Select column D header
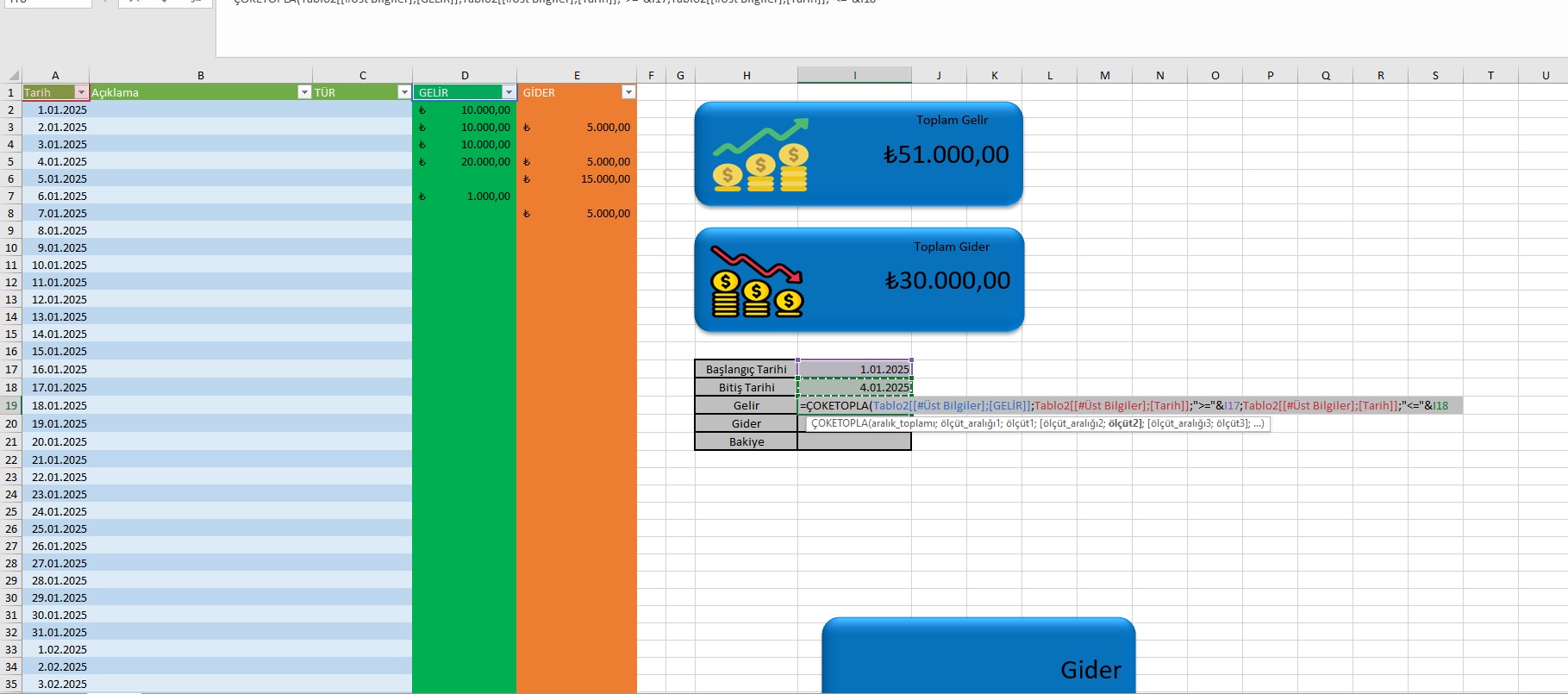The height and width of the screenshot is (694, 1568). (465, 75)
